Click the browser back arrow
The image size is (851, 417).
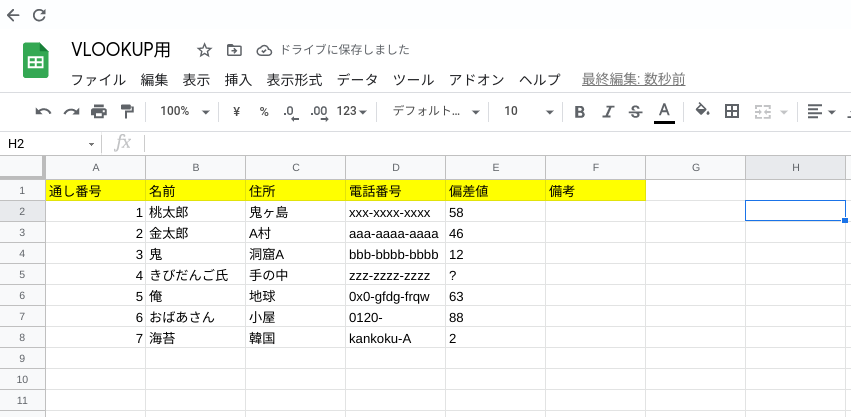13,15
